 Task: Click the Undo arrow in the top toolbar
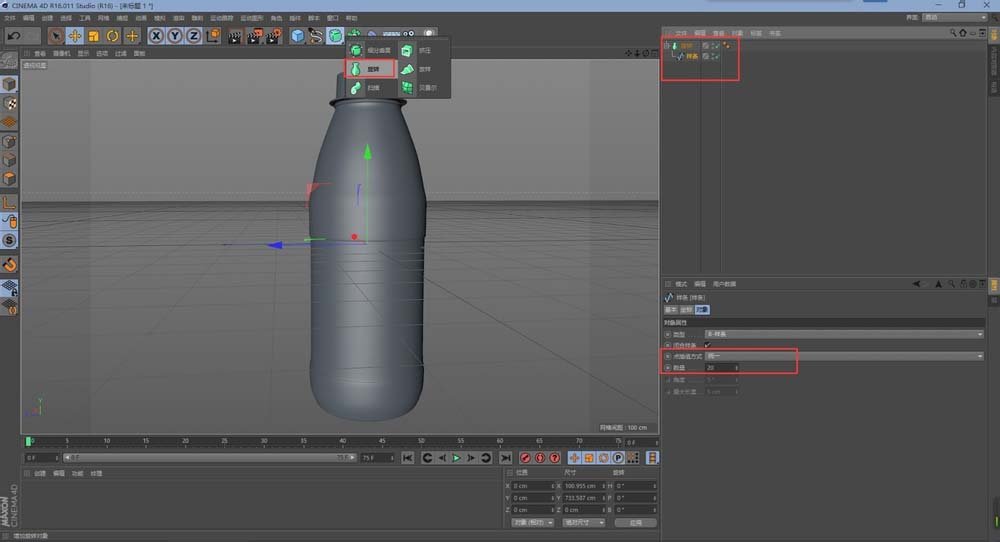click(x=14, y=36)
